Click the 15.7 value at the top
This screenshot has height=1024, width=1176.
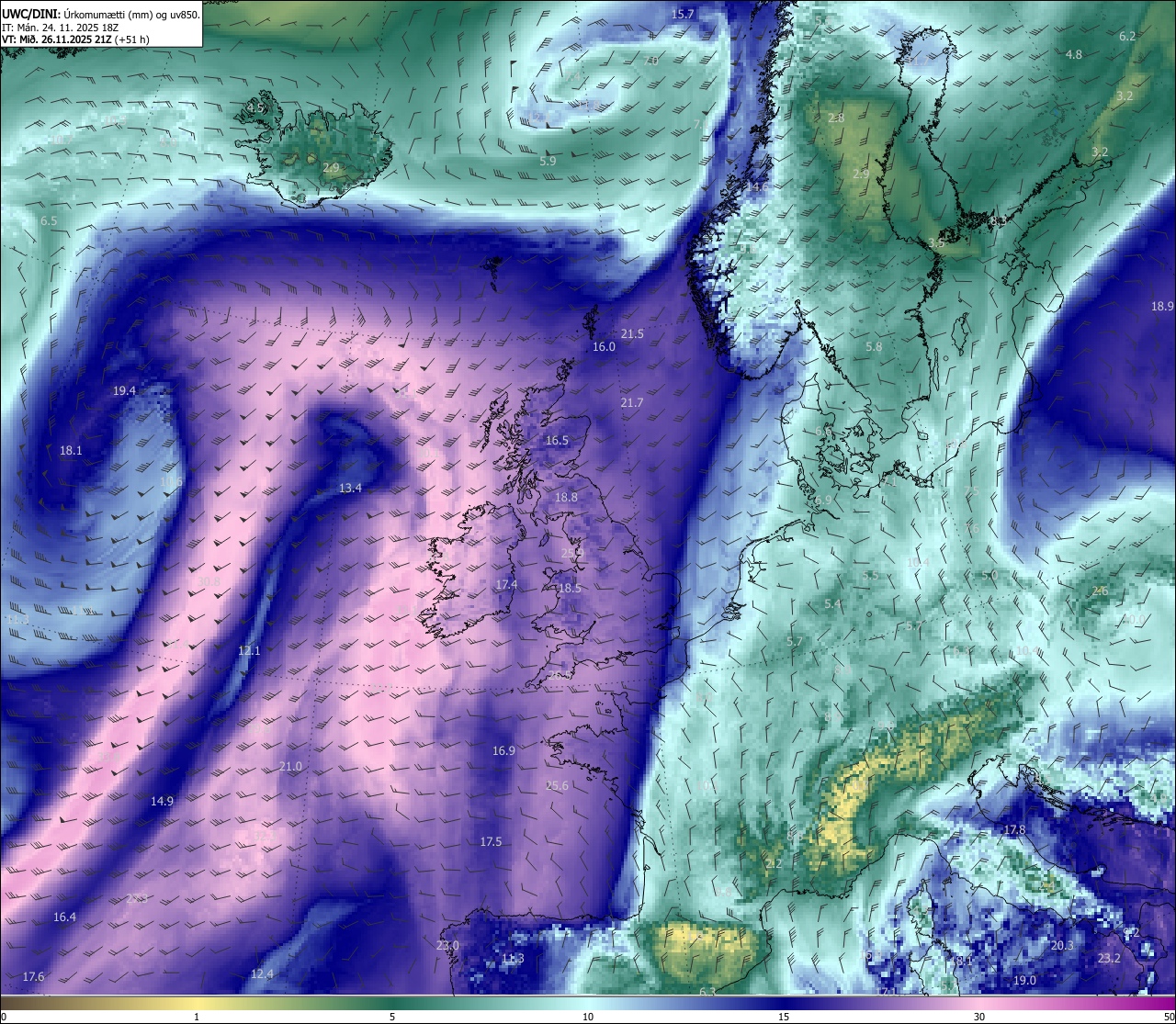pos(683,14)
